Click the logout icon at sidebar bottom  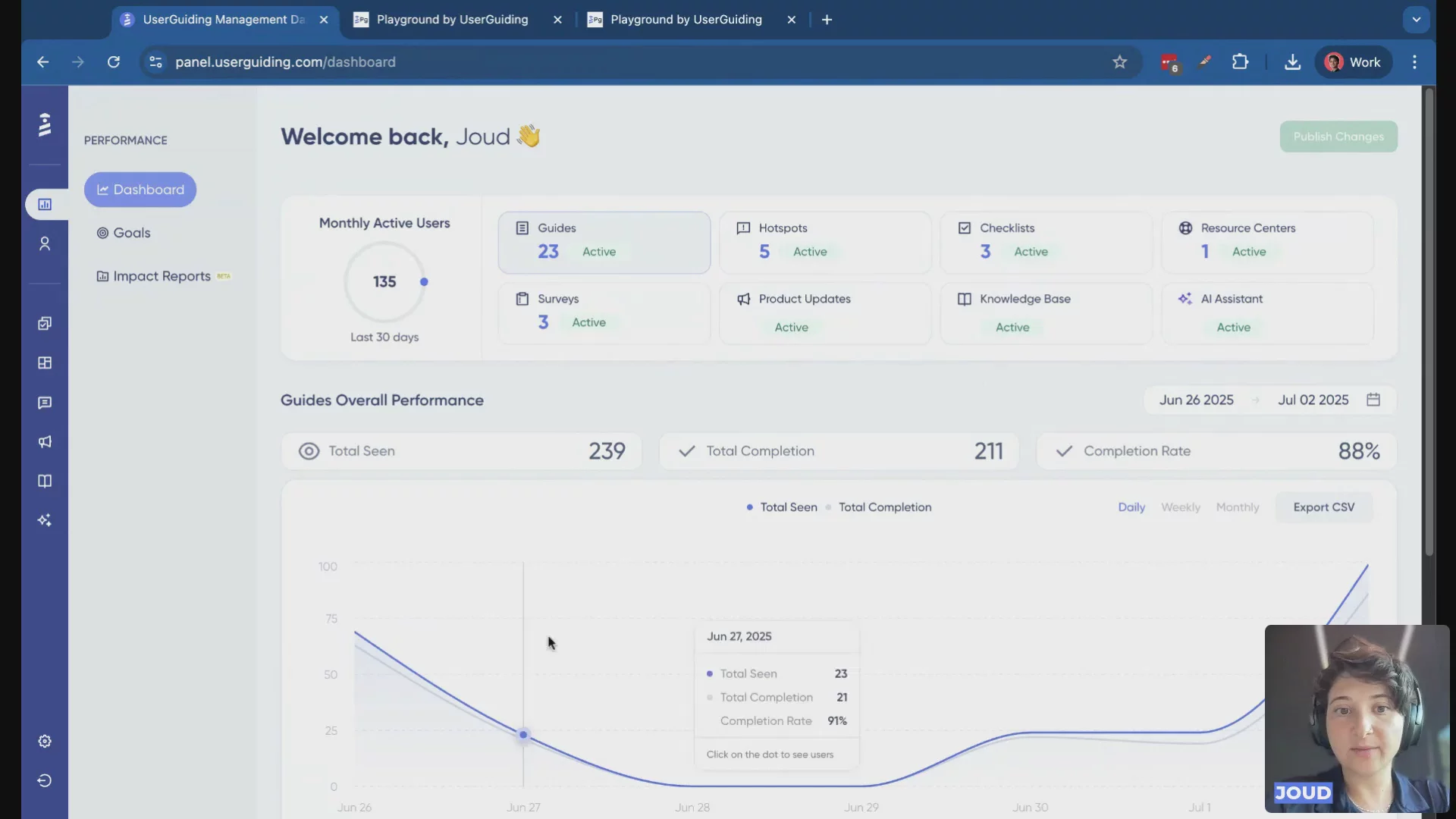tap(45, 780)
